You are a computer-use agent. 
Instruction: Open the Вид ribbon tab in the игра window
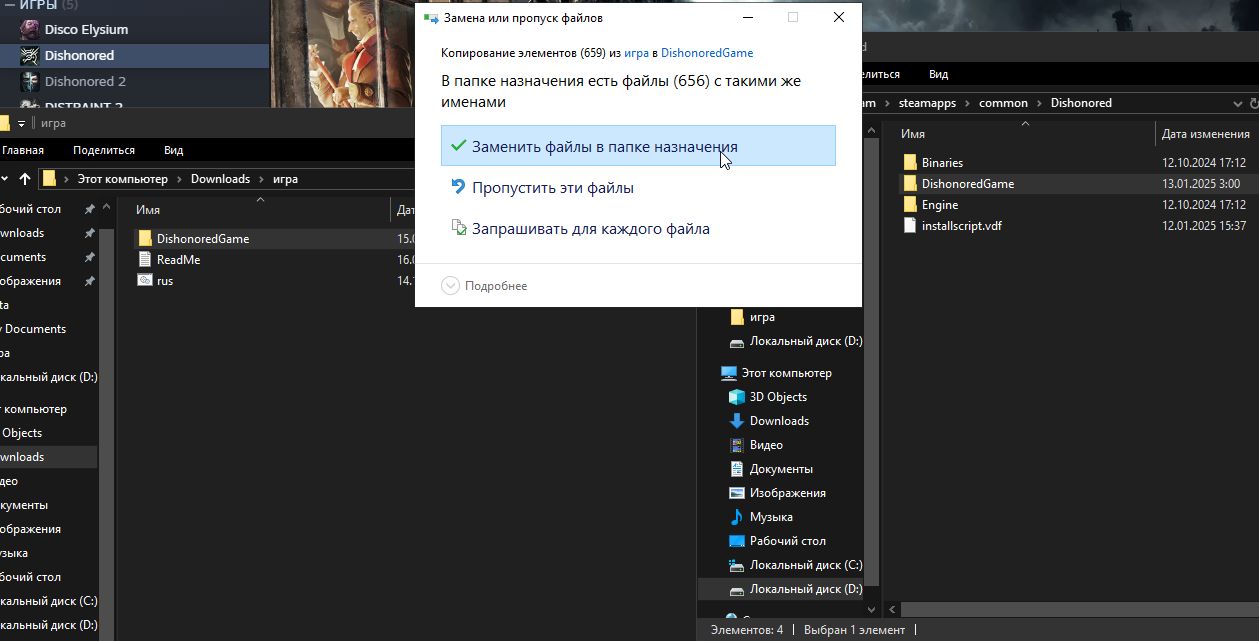click(x=174, y=150)
